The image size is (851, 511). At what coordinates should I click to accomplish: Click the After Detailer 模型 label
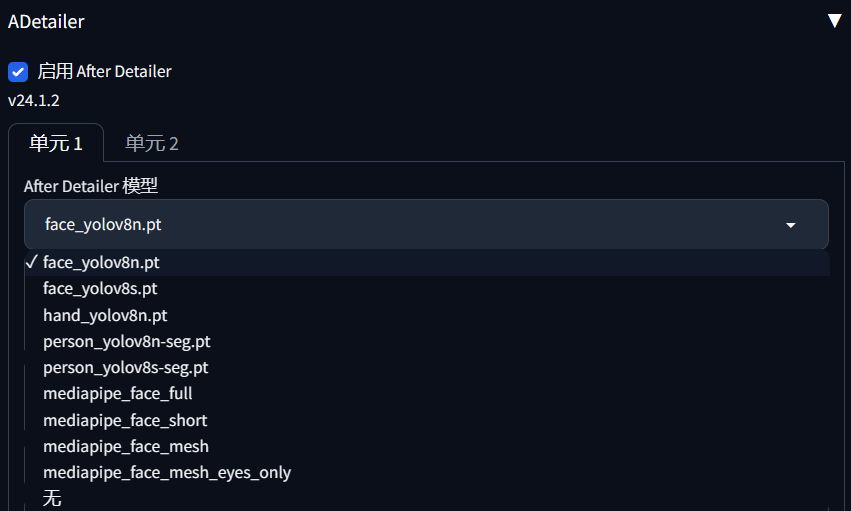click(91, 186)
